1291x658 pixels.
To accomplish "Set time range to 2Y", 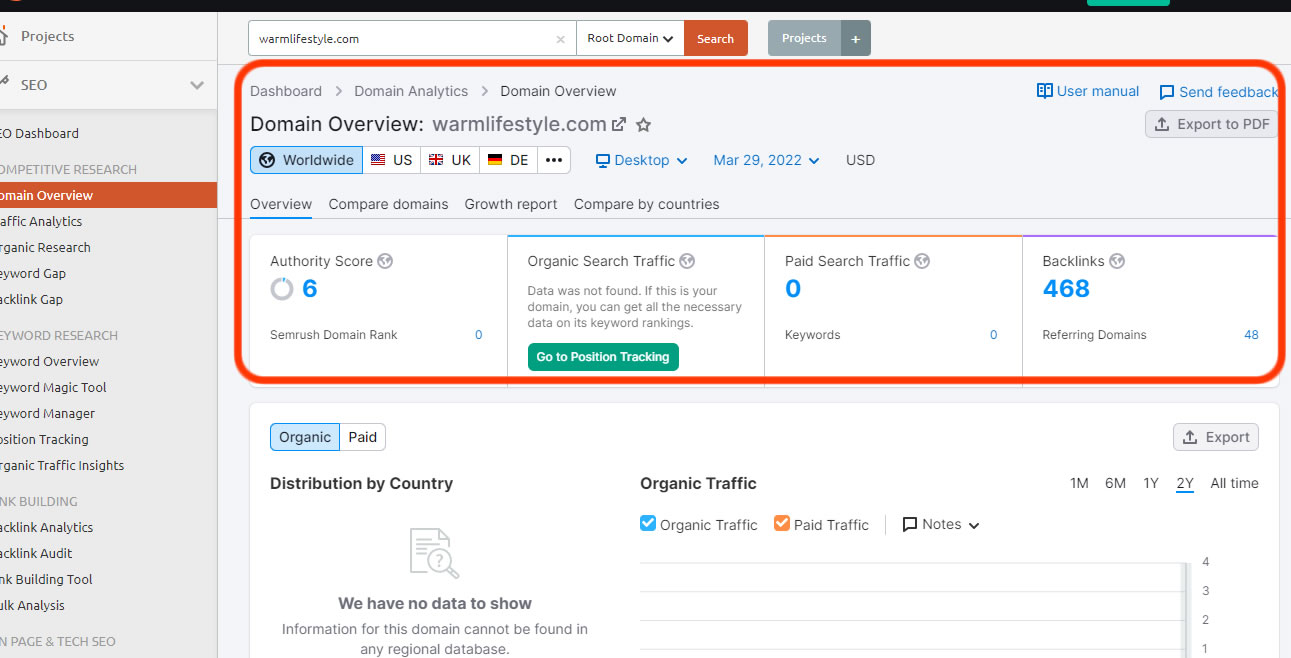I will [1185, 483].
